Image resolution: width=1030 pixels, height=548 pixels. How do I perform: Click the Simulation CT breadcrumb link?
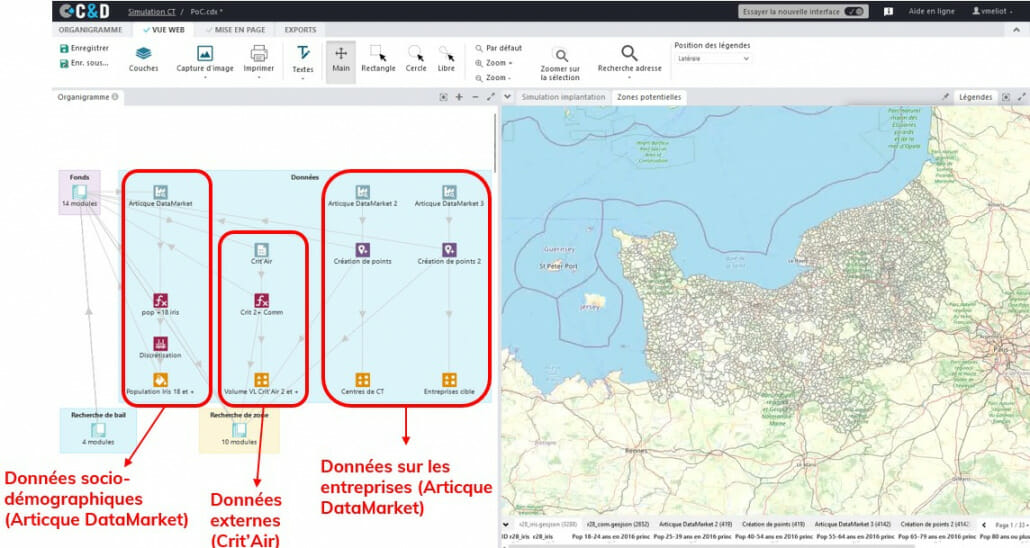(x=150, y=12)
